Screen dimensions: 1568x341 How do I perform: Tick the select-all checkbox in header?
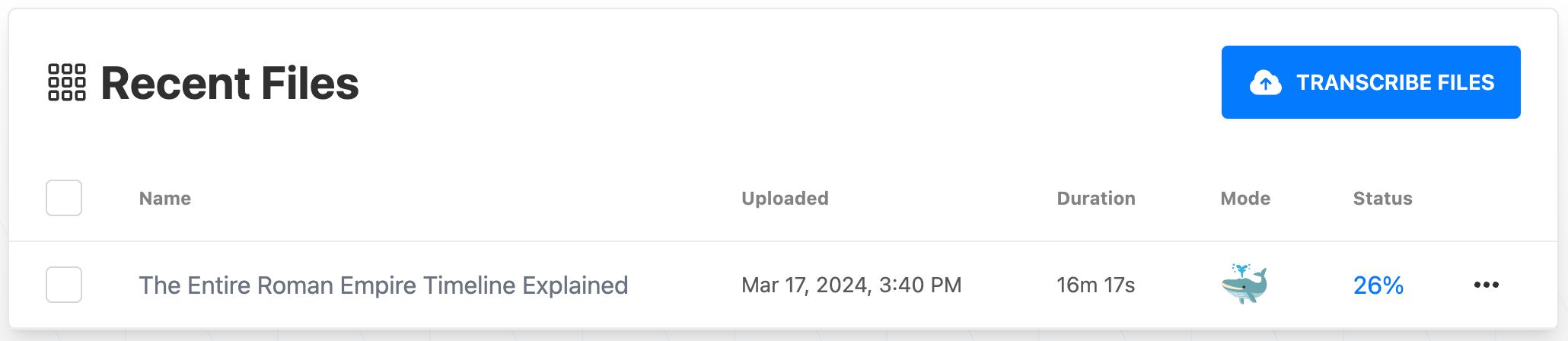(64, 198)
